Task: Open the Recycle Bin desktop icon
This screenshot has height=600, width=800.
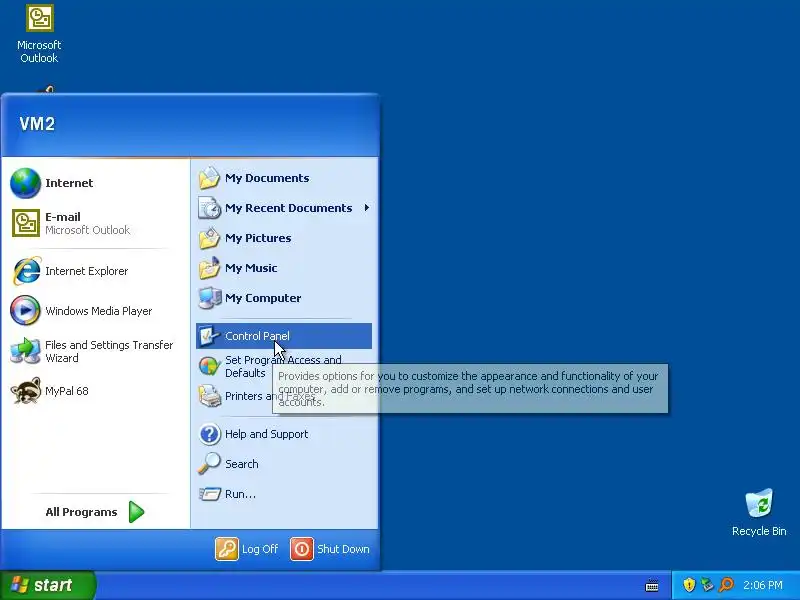Action: click(759, 504)
